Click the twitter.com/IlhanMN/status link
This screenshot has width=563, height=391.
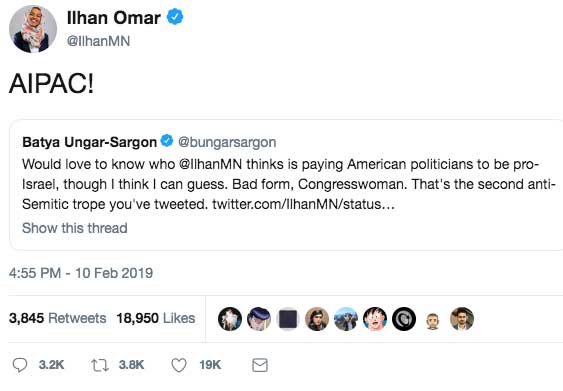tap(303, 204)
